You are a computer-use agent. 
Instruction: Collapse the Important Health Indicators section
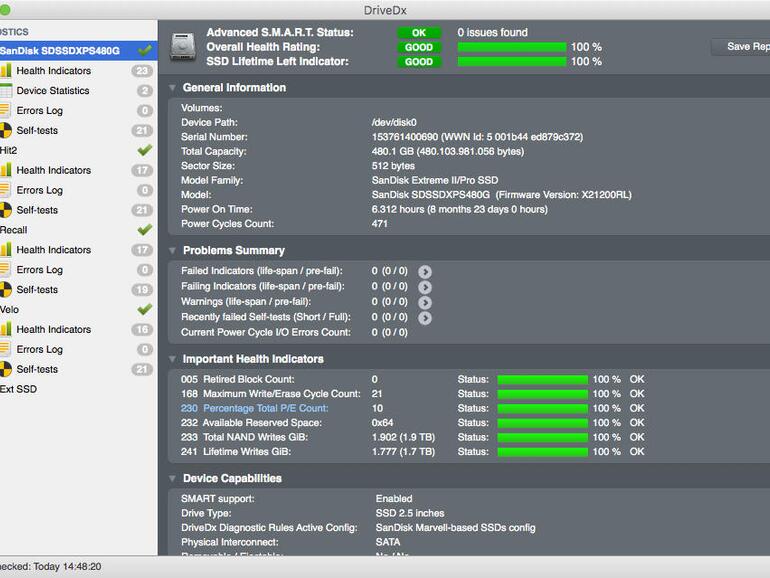[172, 359]
